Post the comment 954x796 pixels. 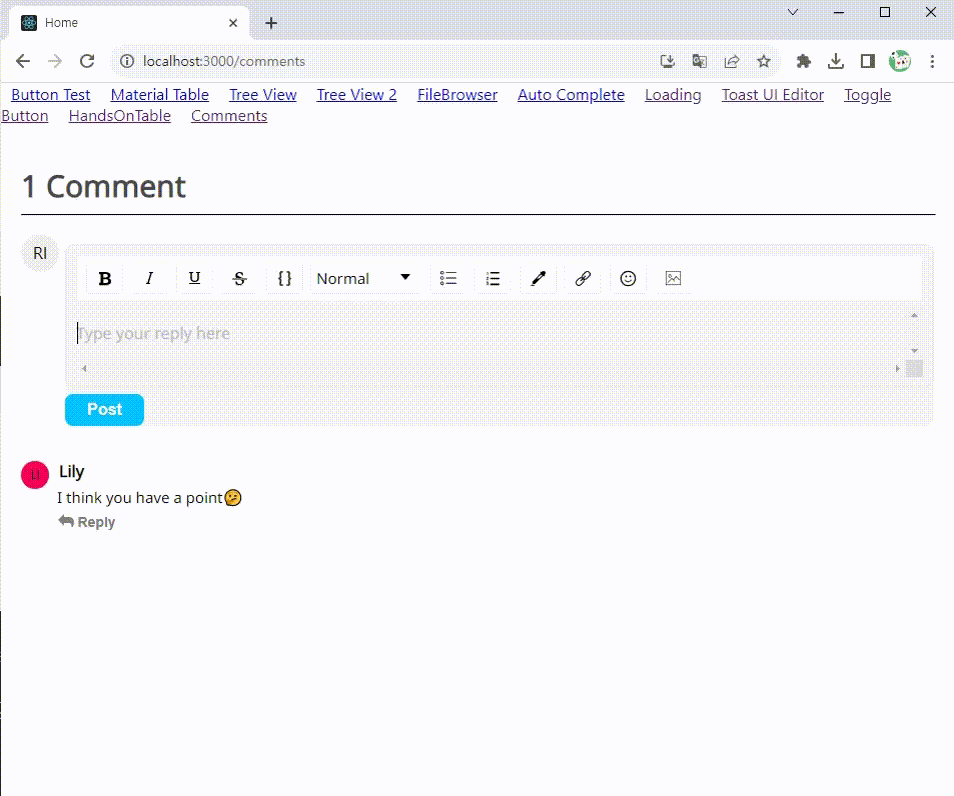tap(105, 410)
